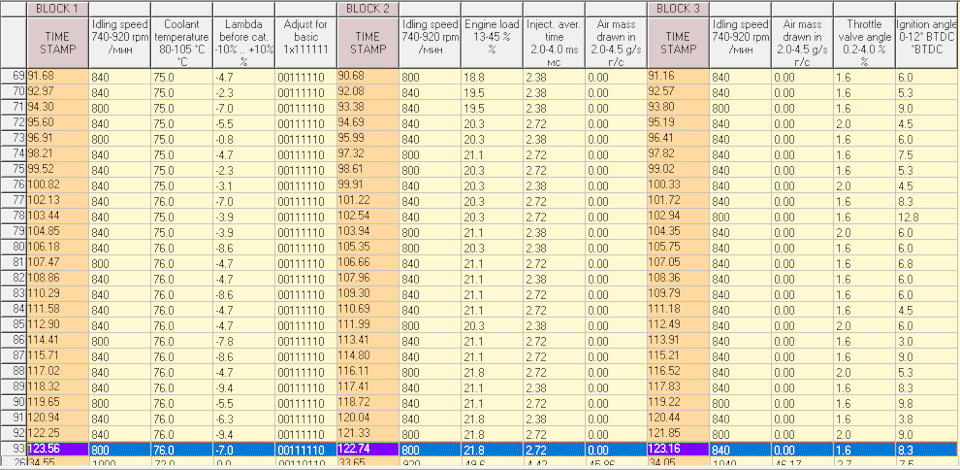Screen dimensions: 960x470
Task: Click Block 2's Air mass drawn in header
Action: tap(616, 43)
